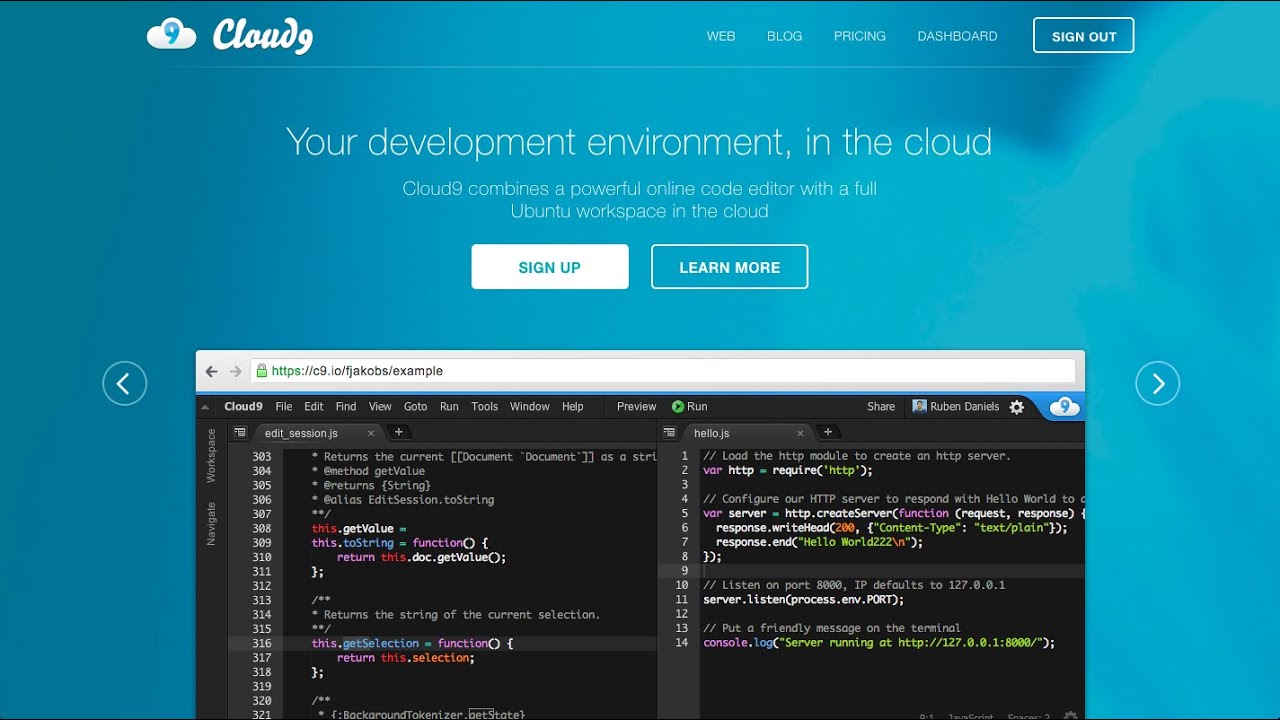The image size is (1280, 720).
Task: Open the right pane tab list icon
Action: pos(670,432)
